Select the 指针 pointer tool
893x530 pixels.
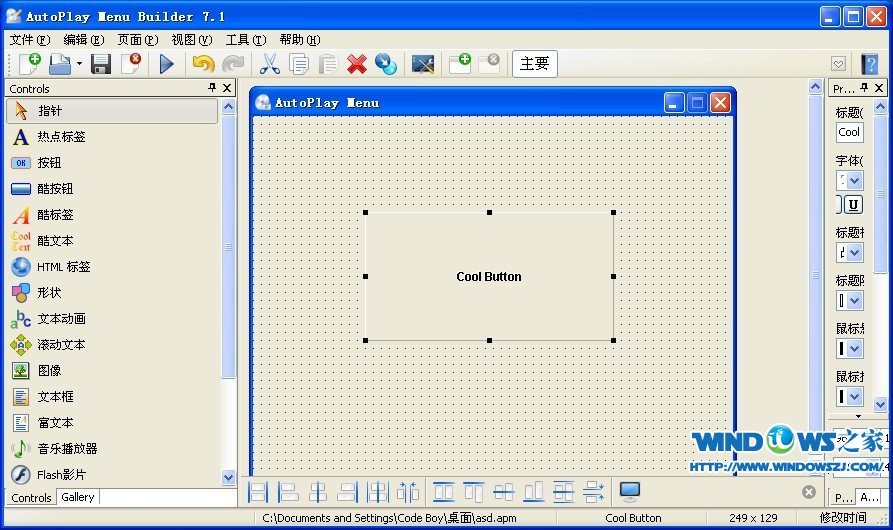point(112,111)
